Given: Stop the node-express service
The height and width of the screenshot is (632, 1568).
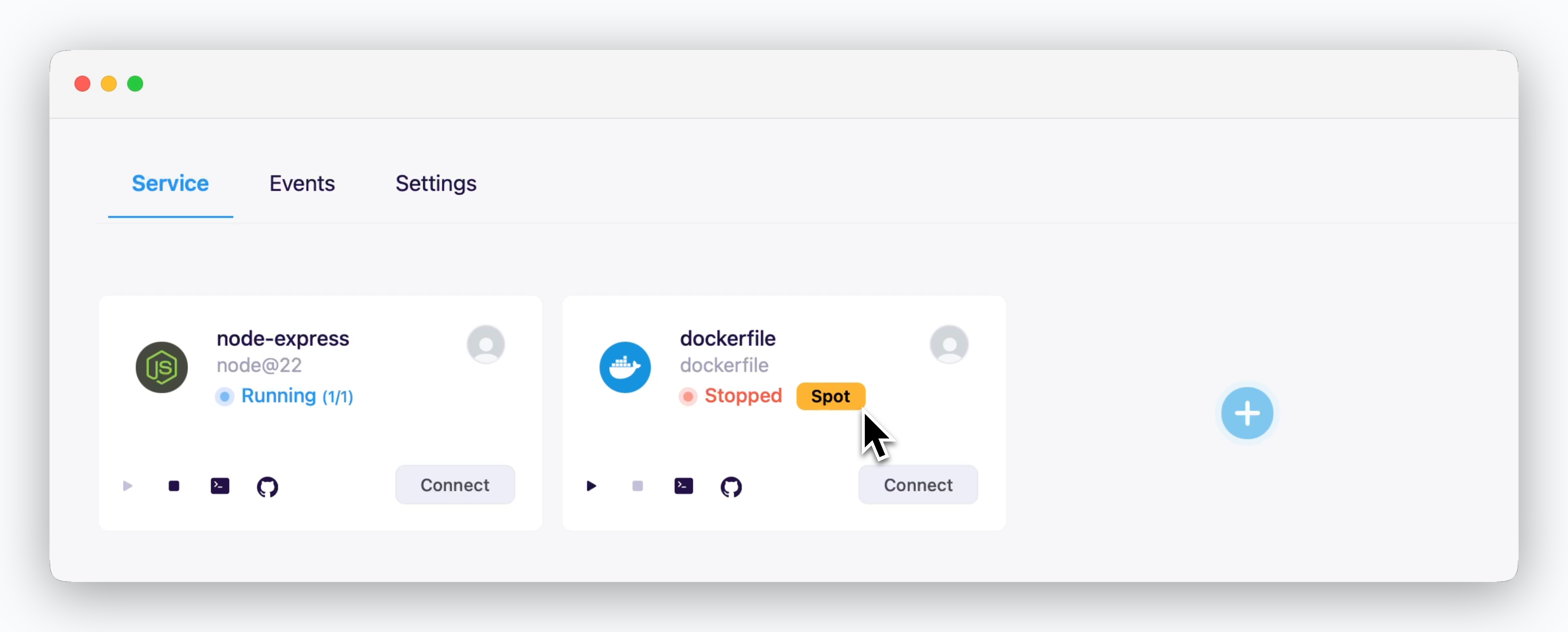Looking at the screenshot, I should [x=174, y=485].
